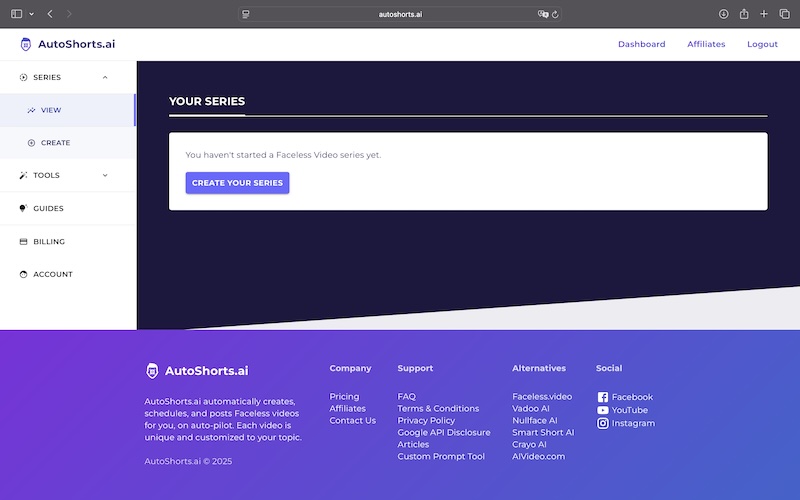This screenshot has height=500, width=800.
Task: Click the Create Your Series button
Action: click(x=237, y=183)
